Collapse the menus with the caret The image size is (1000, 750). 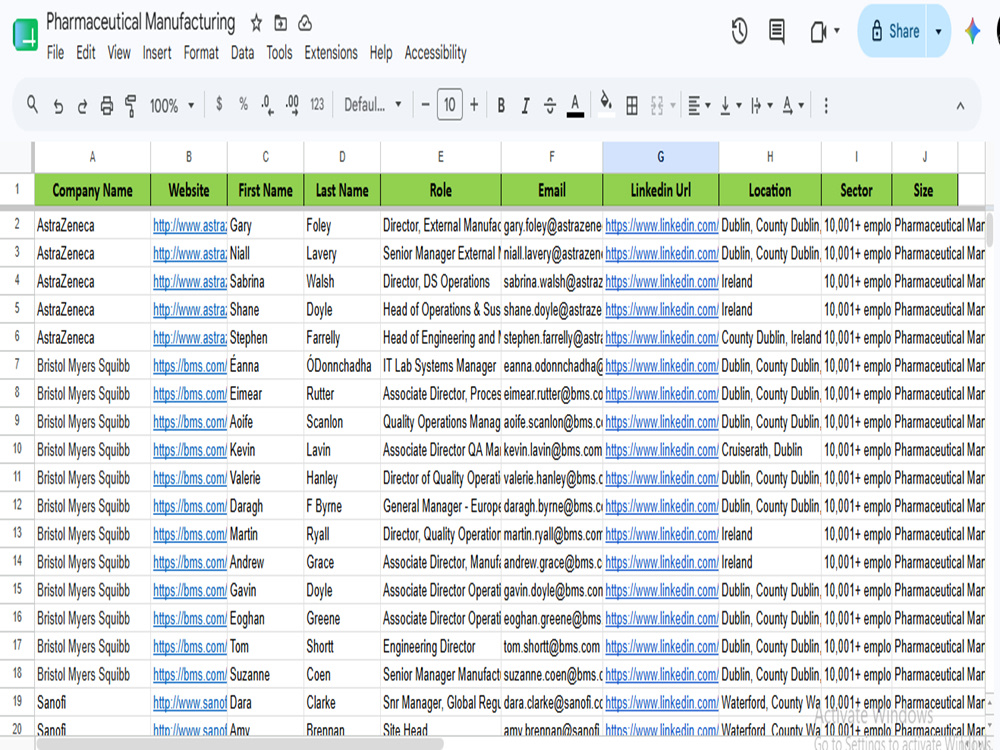coord(960,107)
